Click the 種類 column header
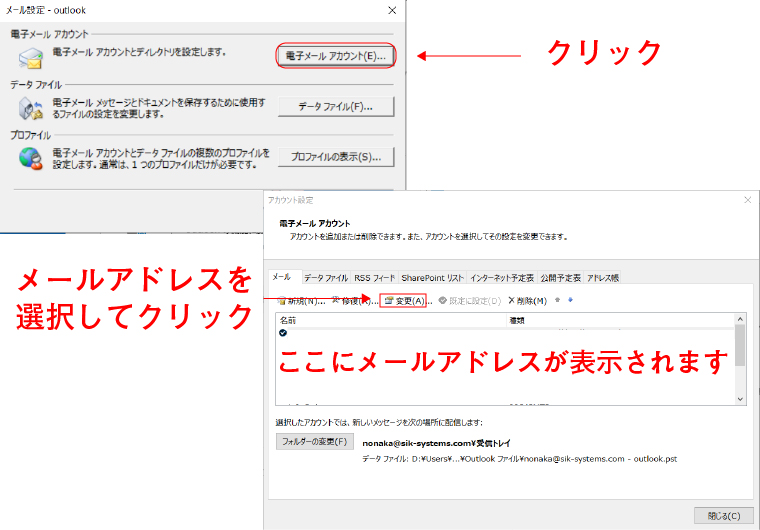Image resolution: width=760 pixels, height=530 pixels. (620, 321)
